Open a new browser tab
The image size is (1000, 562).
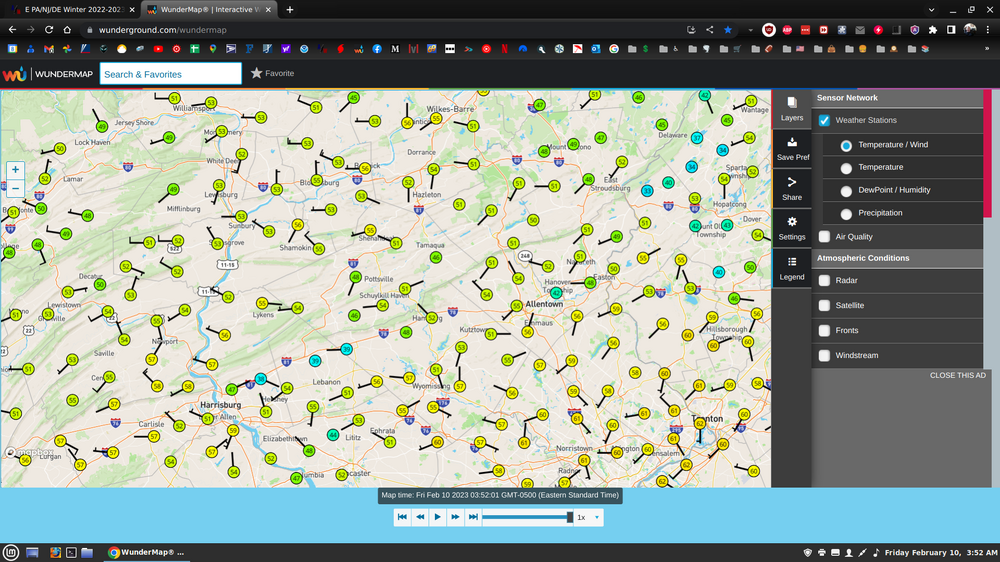(x=290, y=9)
